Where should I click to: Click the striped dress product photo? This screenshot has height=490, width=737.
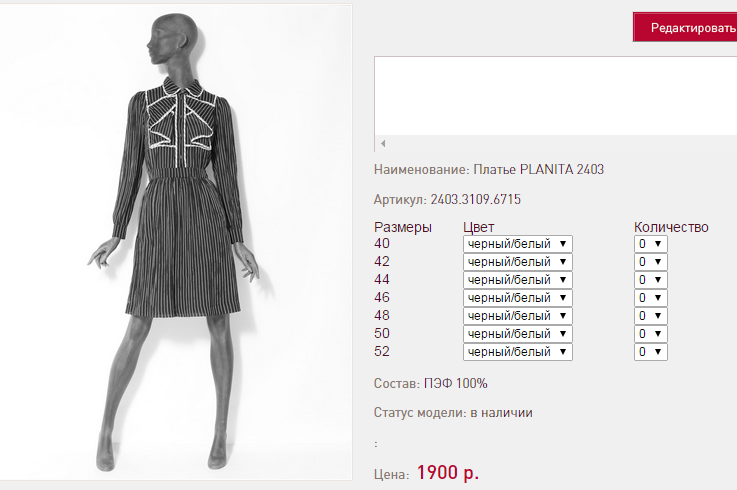[176, 242]
